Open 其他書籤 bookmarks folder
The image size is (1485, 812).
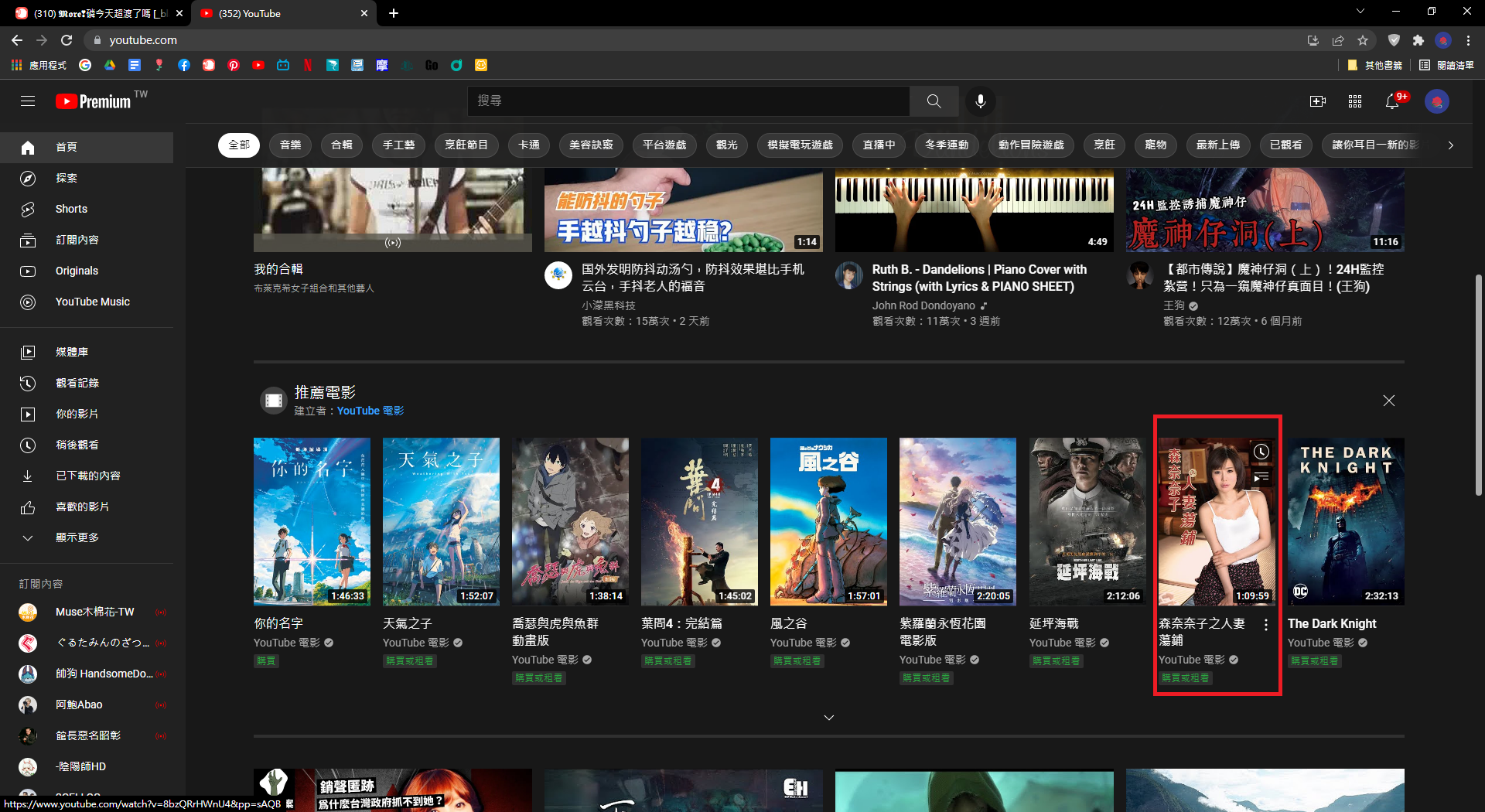(1375, 66)
